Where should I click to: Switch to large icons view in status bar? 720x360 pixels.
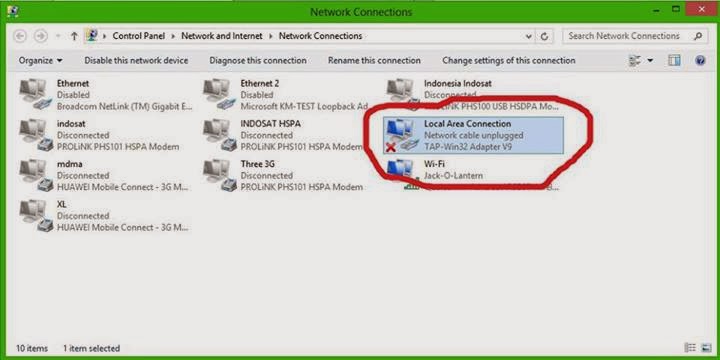(705, 348)
